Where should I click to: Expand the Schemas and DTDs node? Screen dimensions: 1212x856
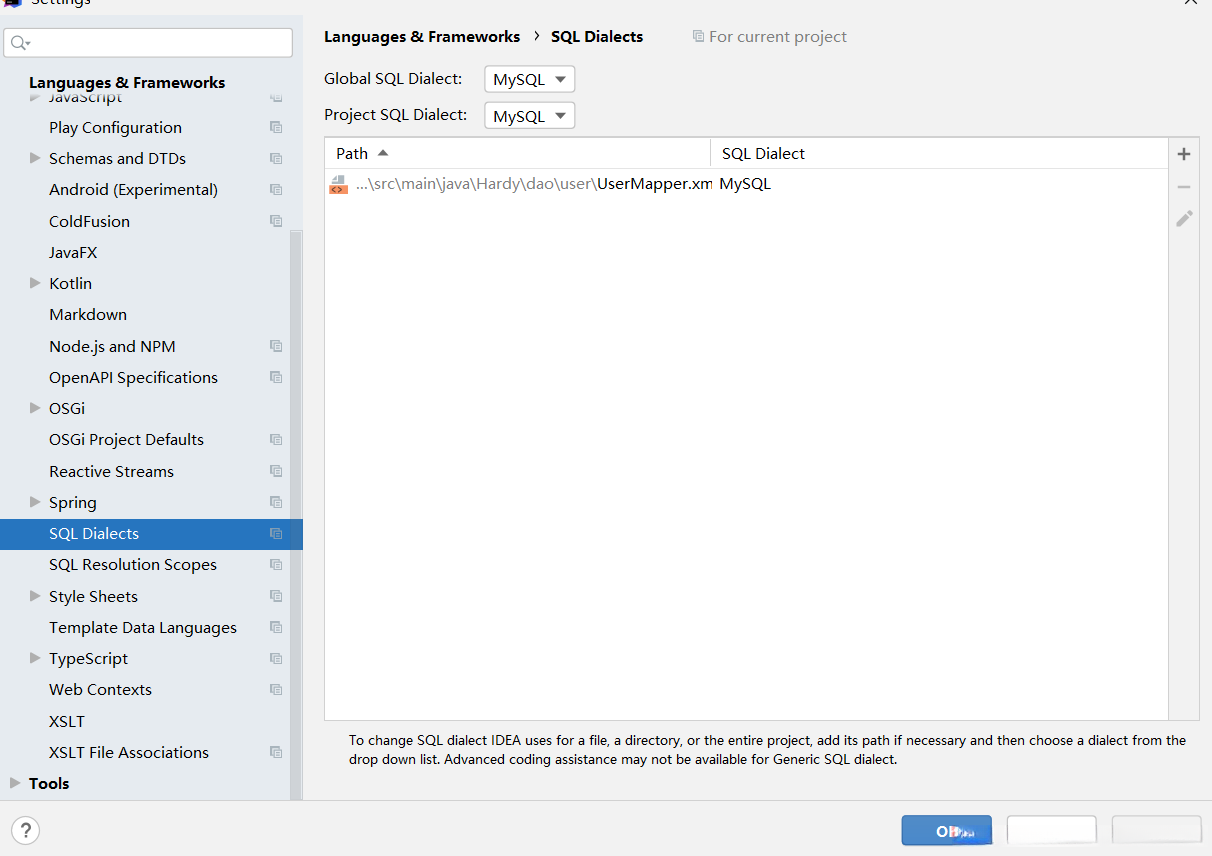[35, 158]
